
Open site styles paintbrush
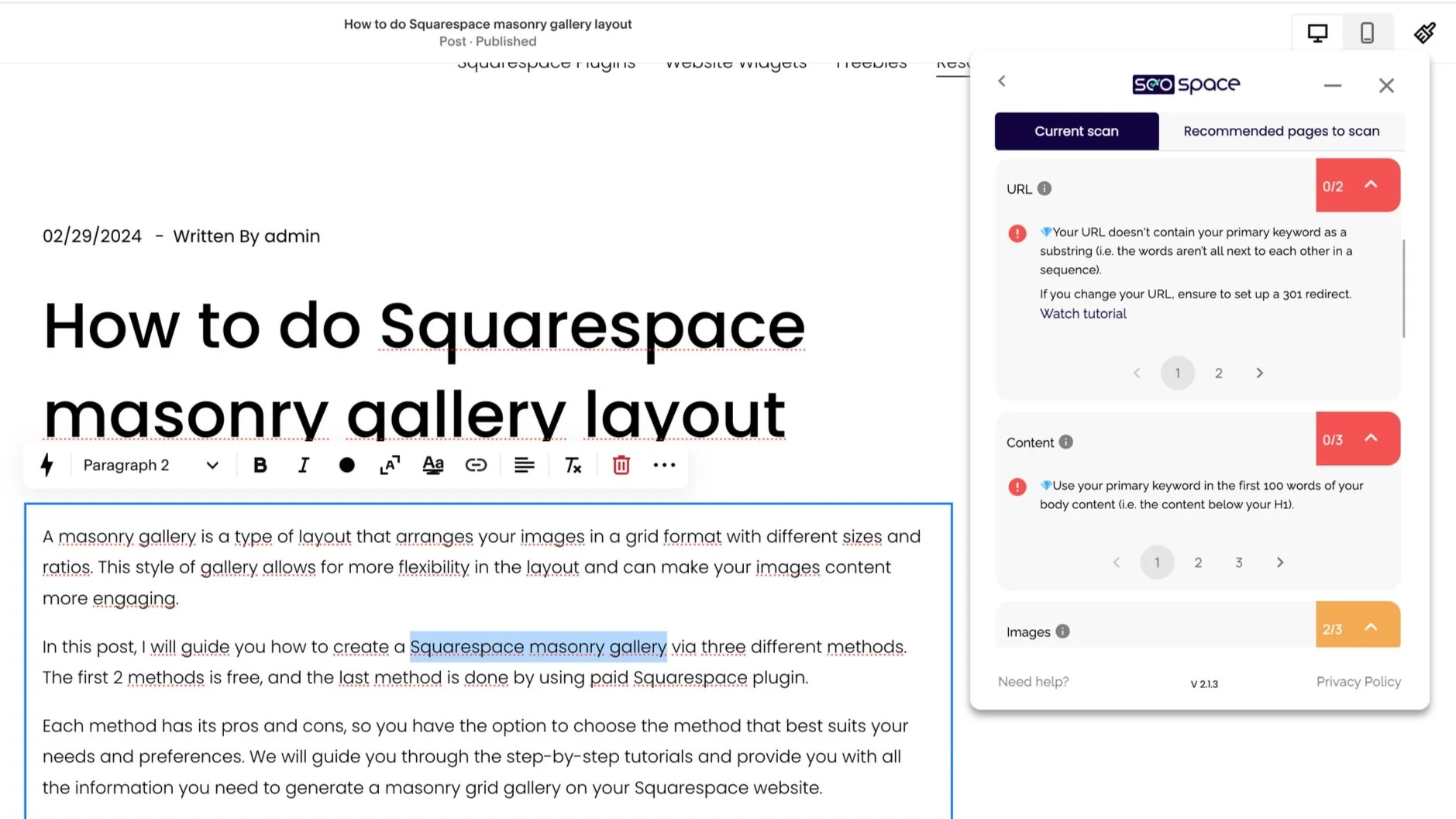pyautogui.click(x=1425, y=33)
